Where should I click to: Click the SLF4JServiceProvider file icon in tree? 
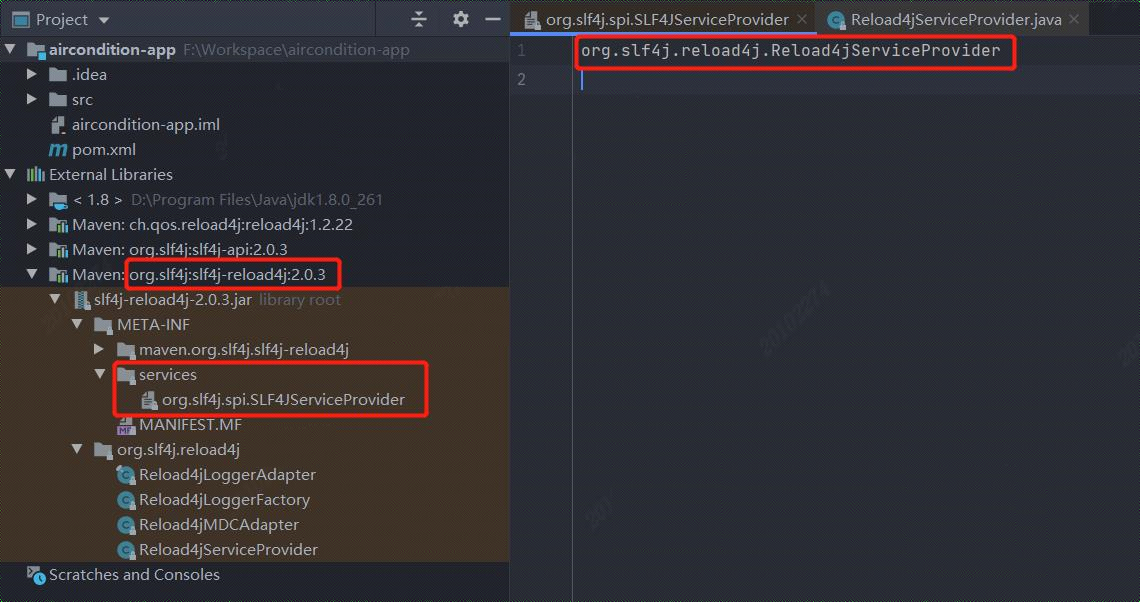149,400
